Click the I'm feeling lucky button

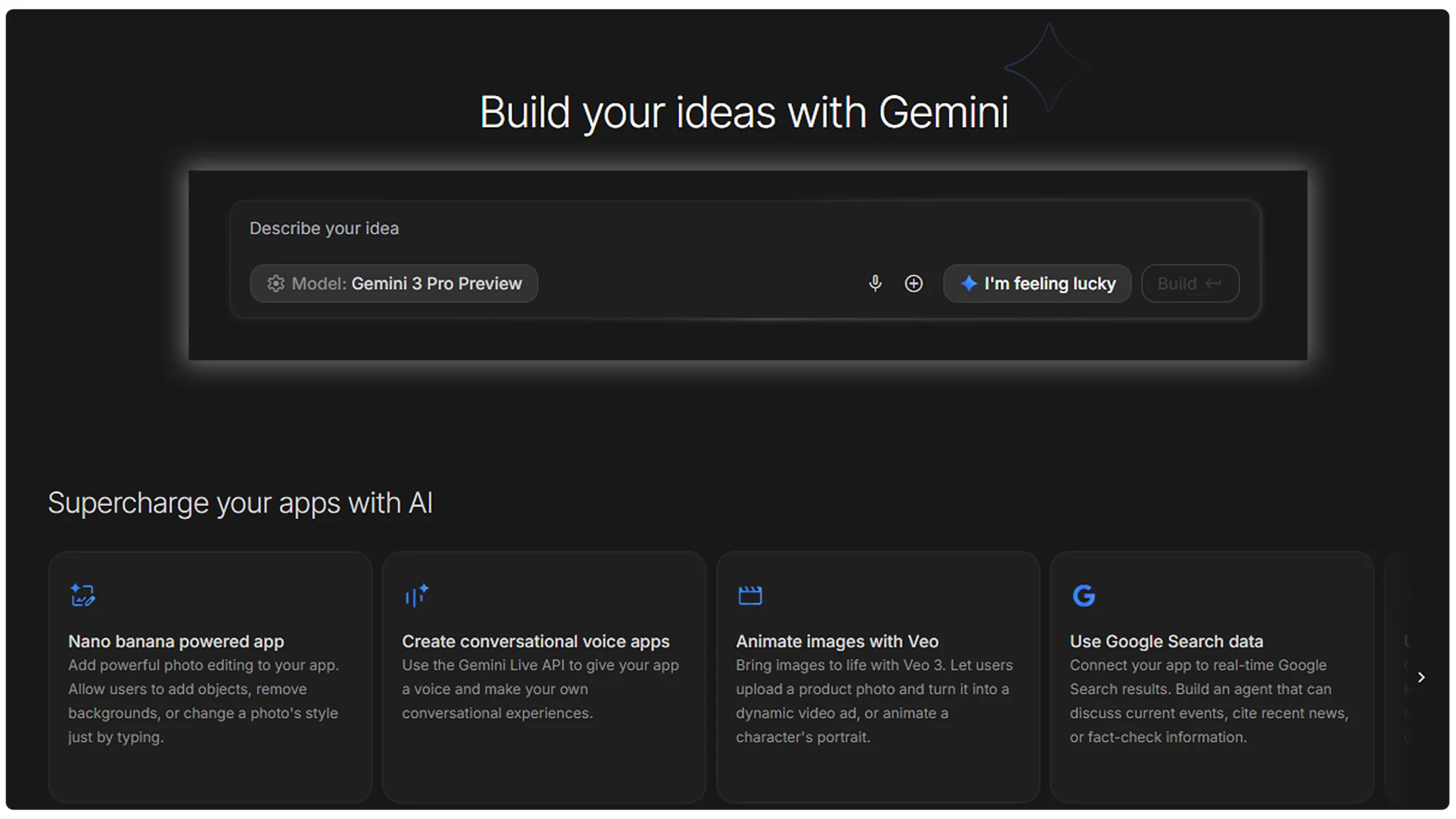coord(1037,283)
